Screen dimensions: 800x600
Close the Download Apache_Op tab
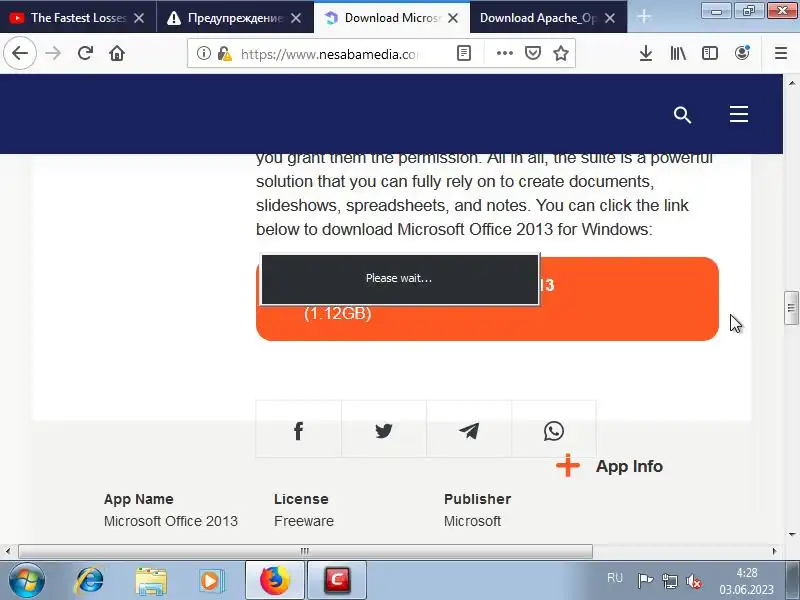point(610,18)
